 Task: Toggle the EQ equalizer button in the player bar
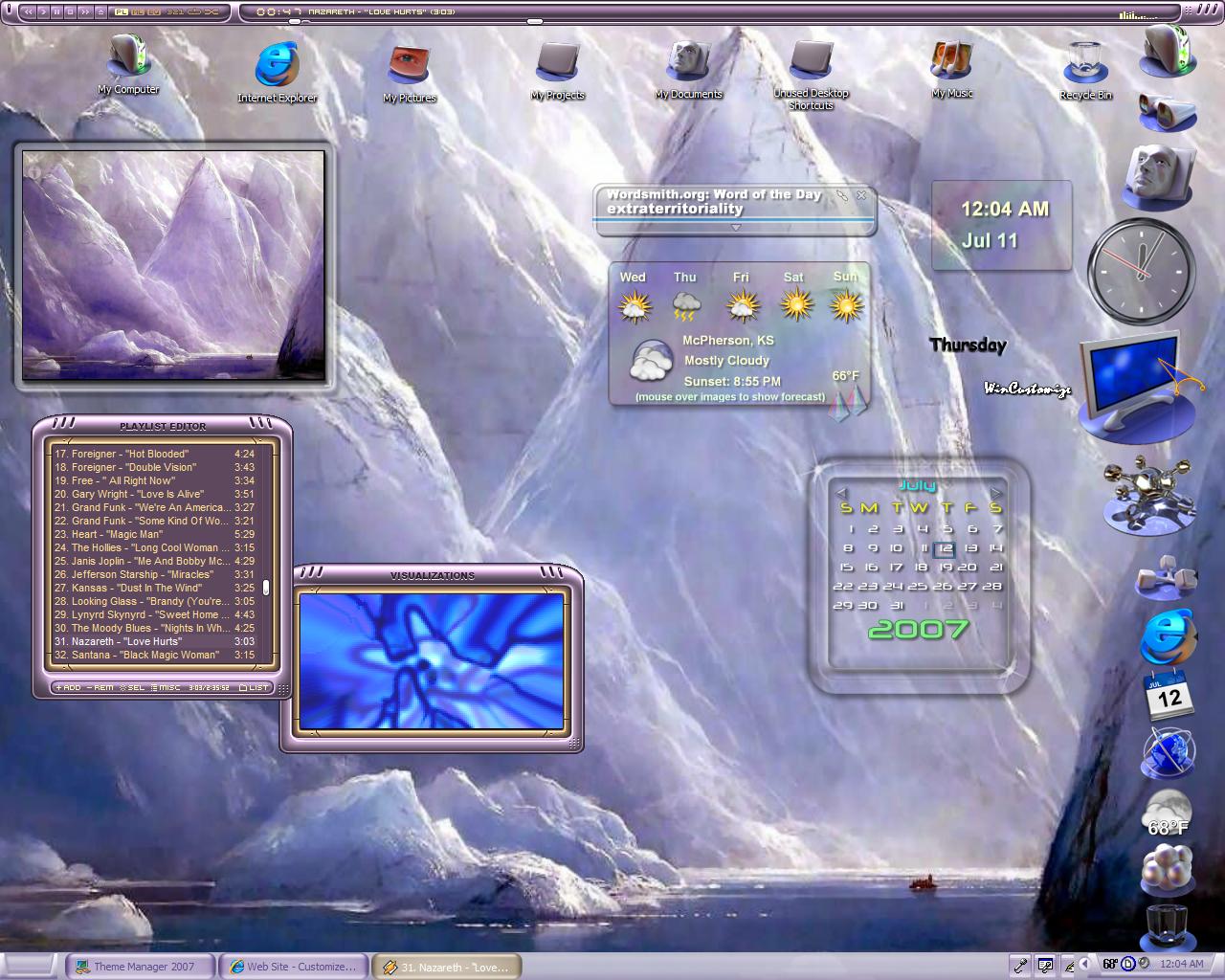(x=154, y=11)
